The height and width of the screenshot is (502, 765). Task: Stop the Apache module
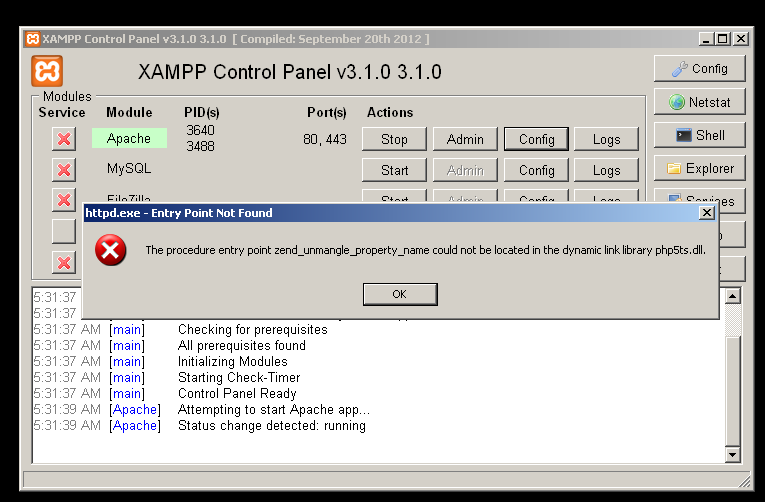[394, 139]
